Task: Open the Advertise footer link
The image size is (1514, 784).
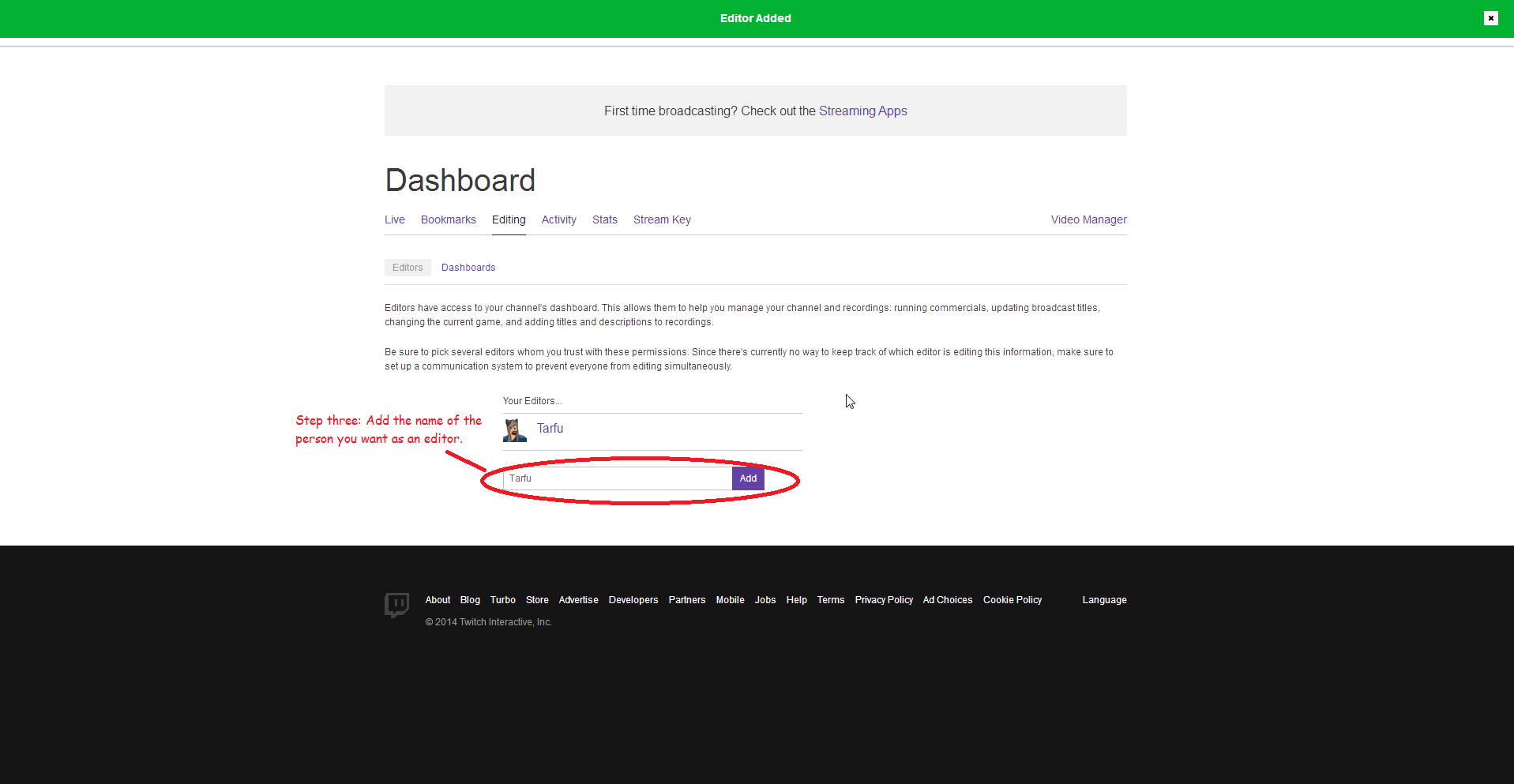Action: coord(578,600)
